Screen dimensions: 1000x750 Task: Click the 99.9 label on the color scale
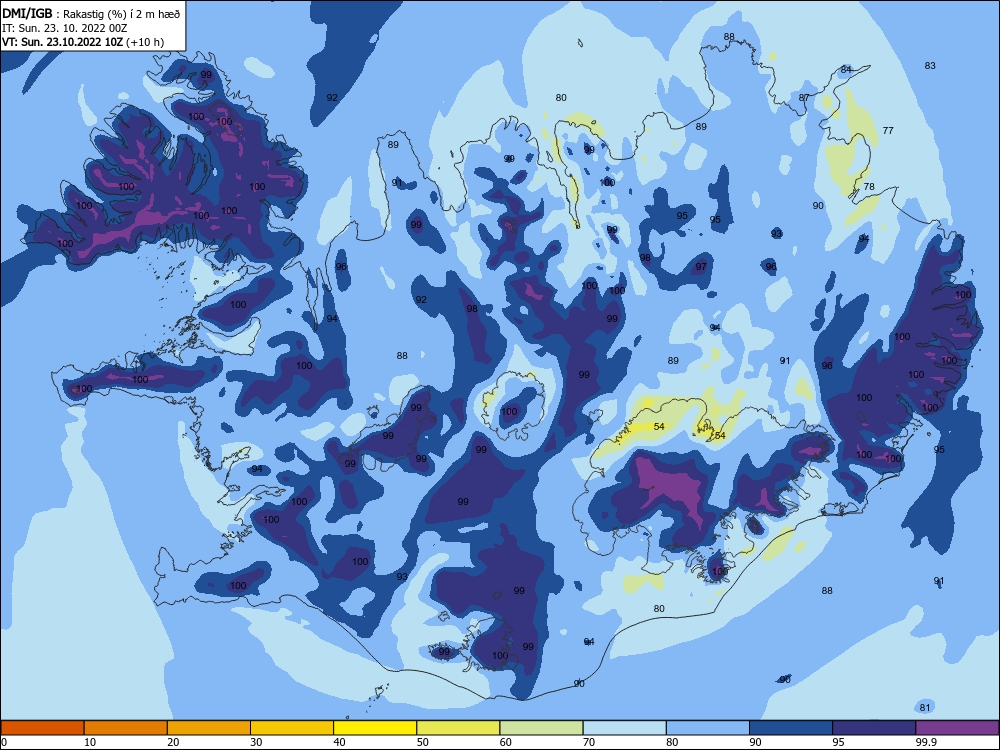(x=926, y=742)
